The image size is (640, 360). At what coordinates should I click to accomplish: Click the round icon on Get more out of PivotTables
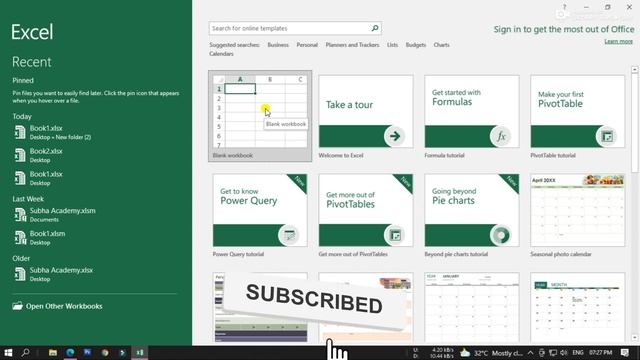pos(395,235)
